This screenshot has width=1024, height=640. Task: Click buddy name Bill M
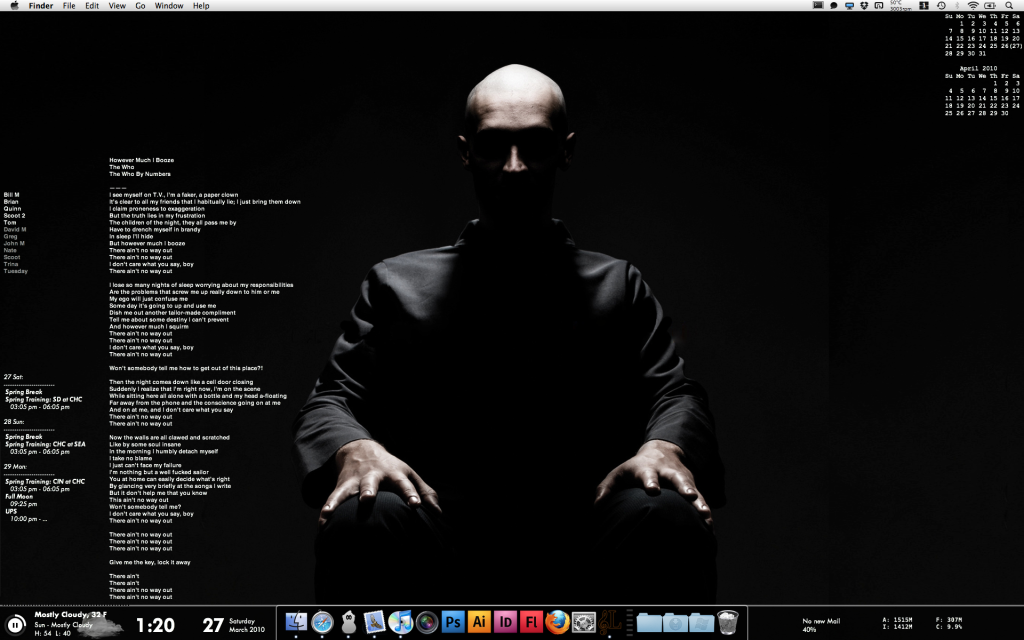click(12, 195)
